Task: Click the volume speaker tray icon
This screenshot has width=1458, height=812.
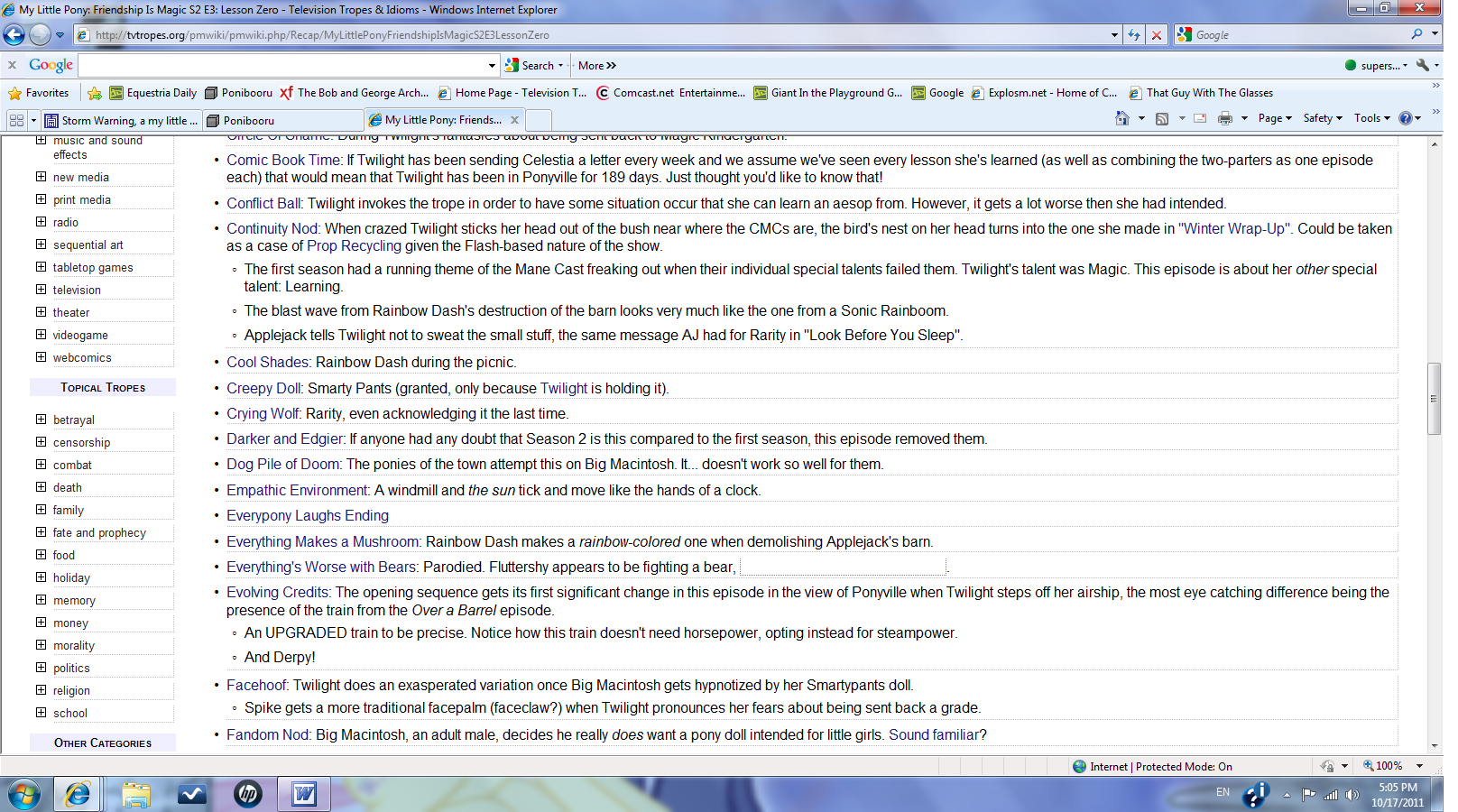Action: (1352, 795)
